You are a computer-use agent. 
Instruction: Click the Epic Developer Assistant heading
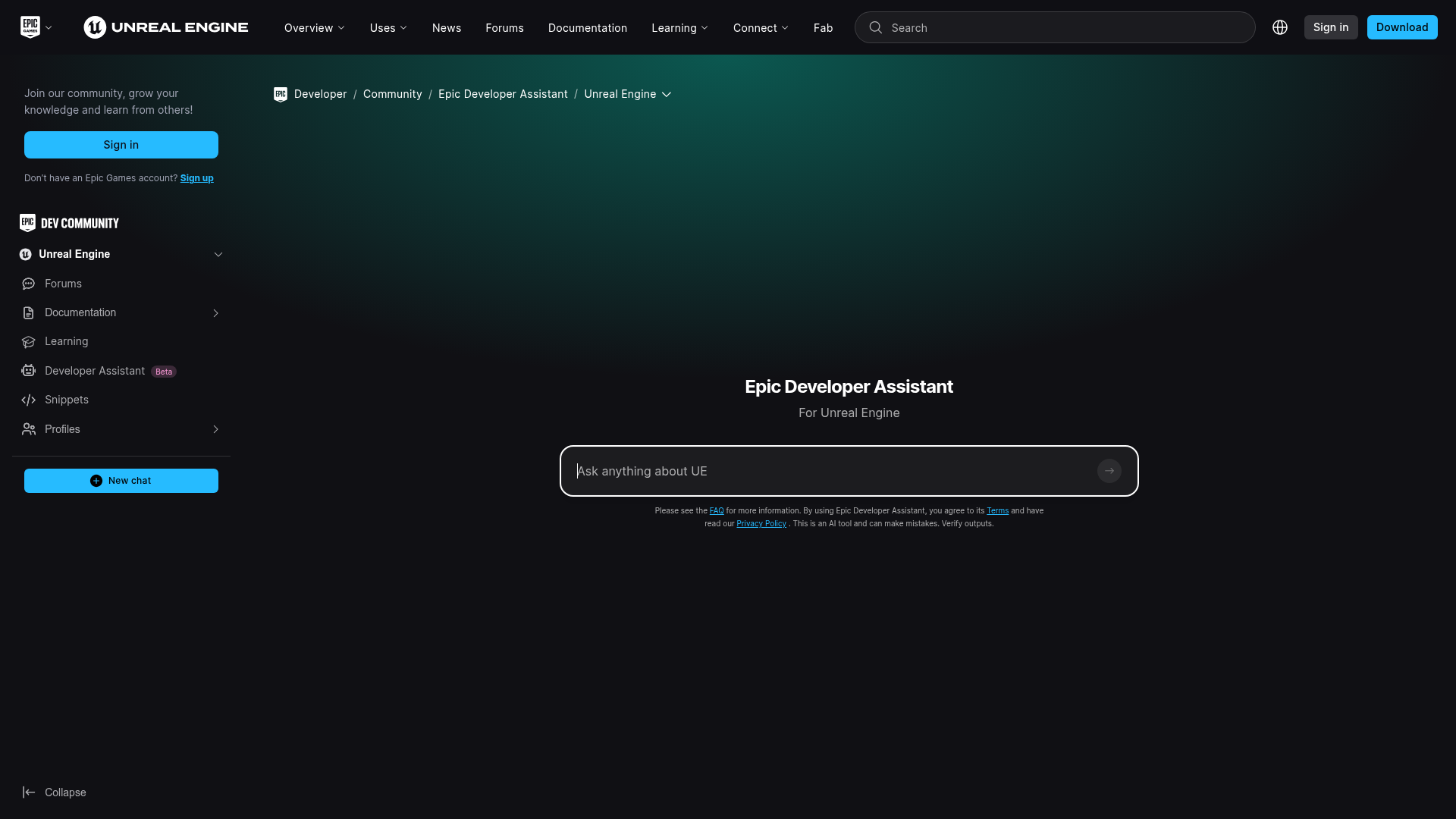(849, 387)
